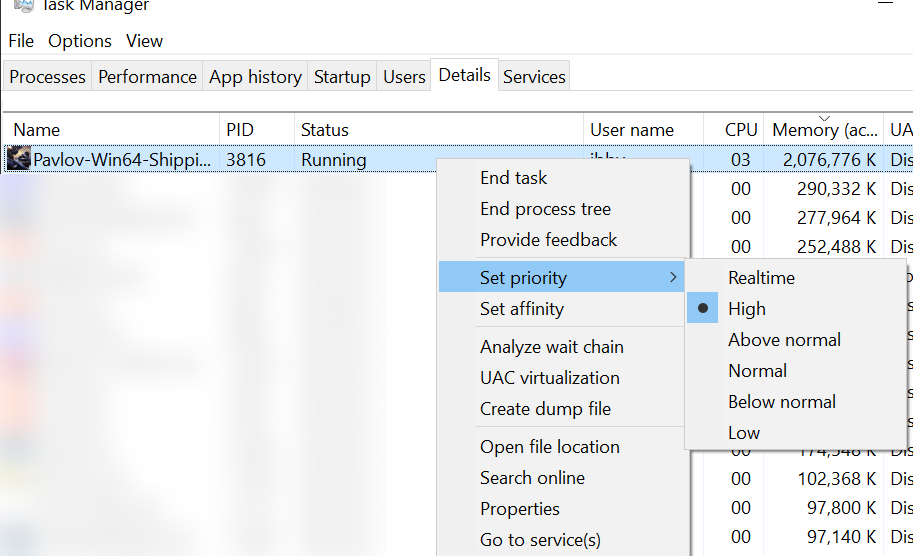Image resolution: width=913 pixels, height=556 pixels.
Task: Click Create dump file
Action: point(545,409)
